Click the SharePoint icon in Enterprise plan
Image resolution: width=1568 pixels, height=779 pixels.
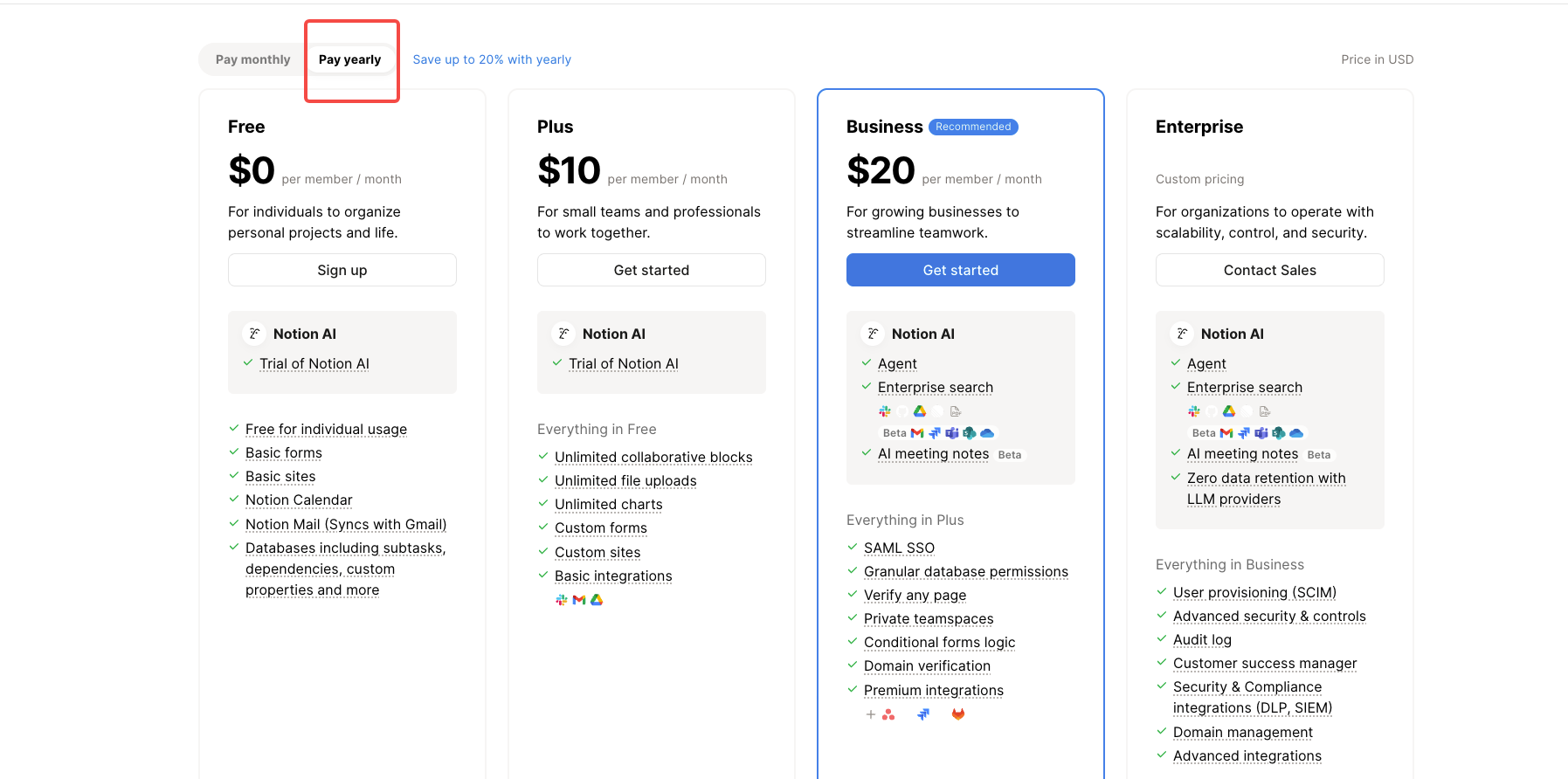[x=1279, y=433]
